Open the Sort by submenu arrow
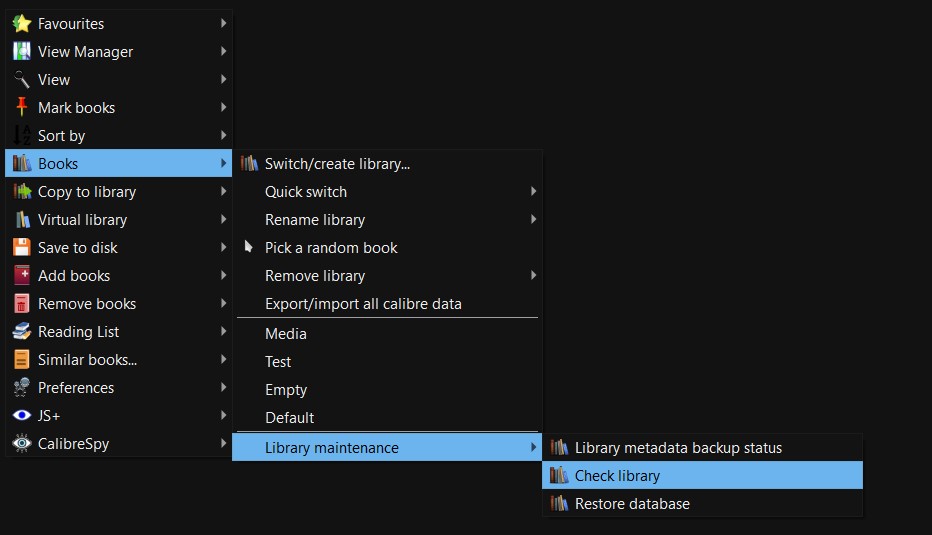This screenshot has height=535, width=932. coord(223,136)
